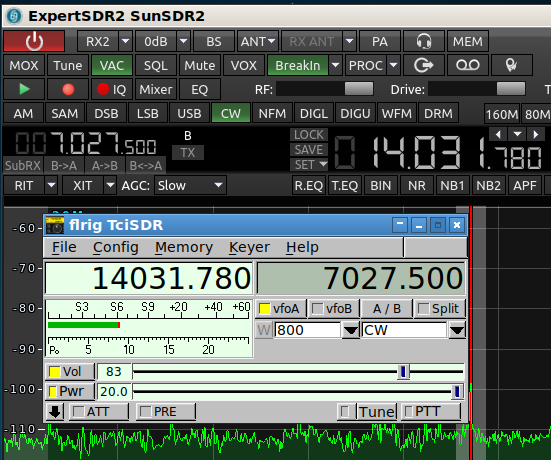
Task: Click the tape voice recorder icon
Action: pyautogui.click(x=468, y=65)
